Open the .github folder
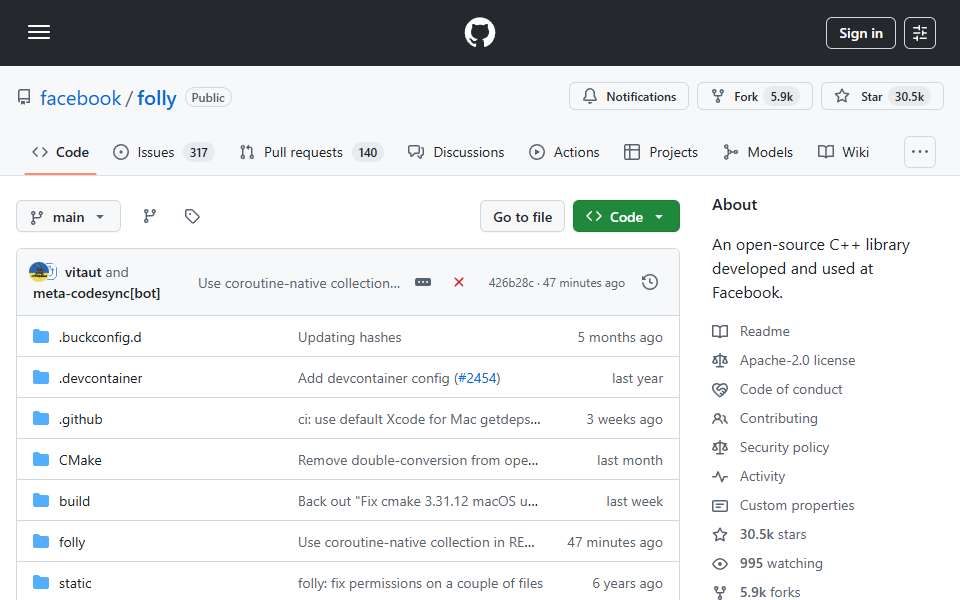 (81, 419)
